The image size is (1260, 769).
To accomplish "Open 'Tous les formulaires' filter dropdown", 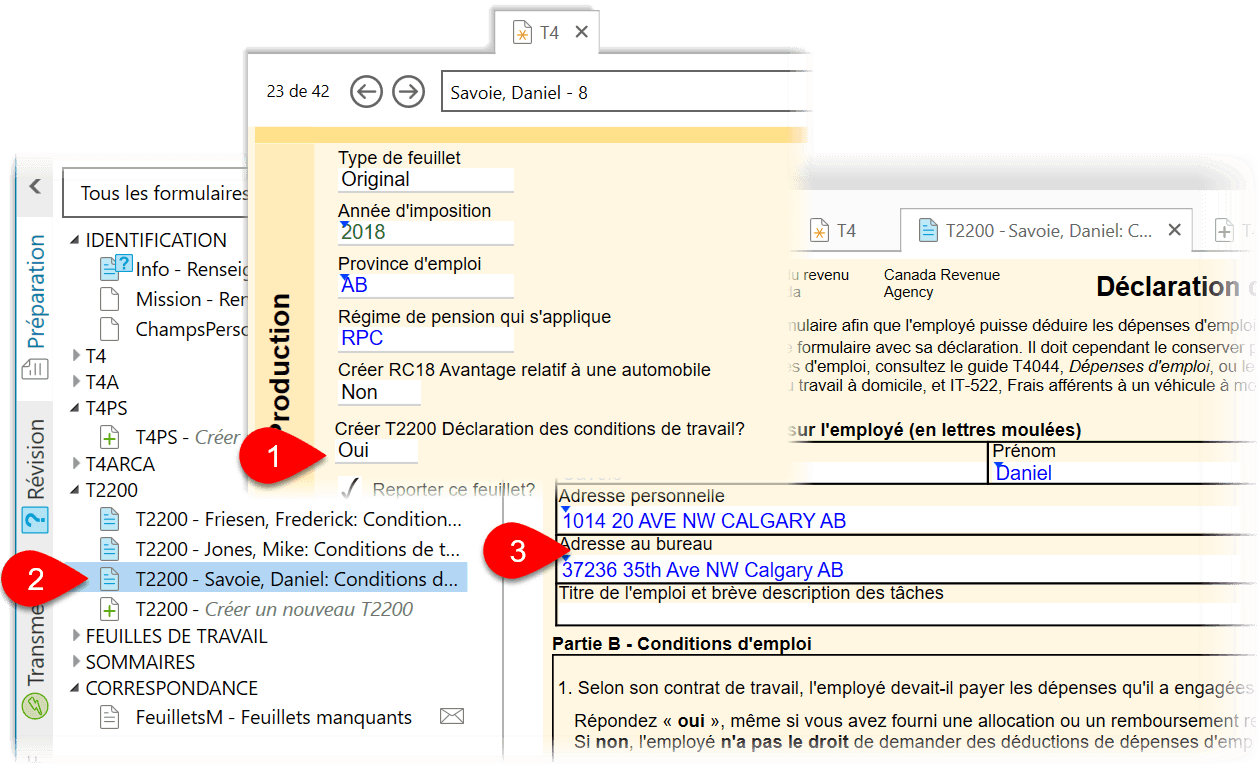I will pyautogui.click(x=155, y=193).
